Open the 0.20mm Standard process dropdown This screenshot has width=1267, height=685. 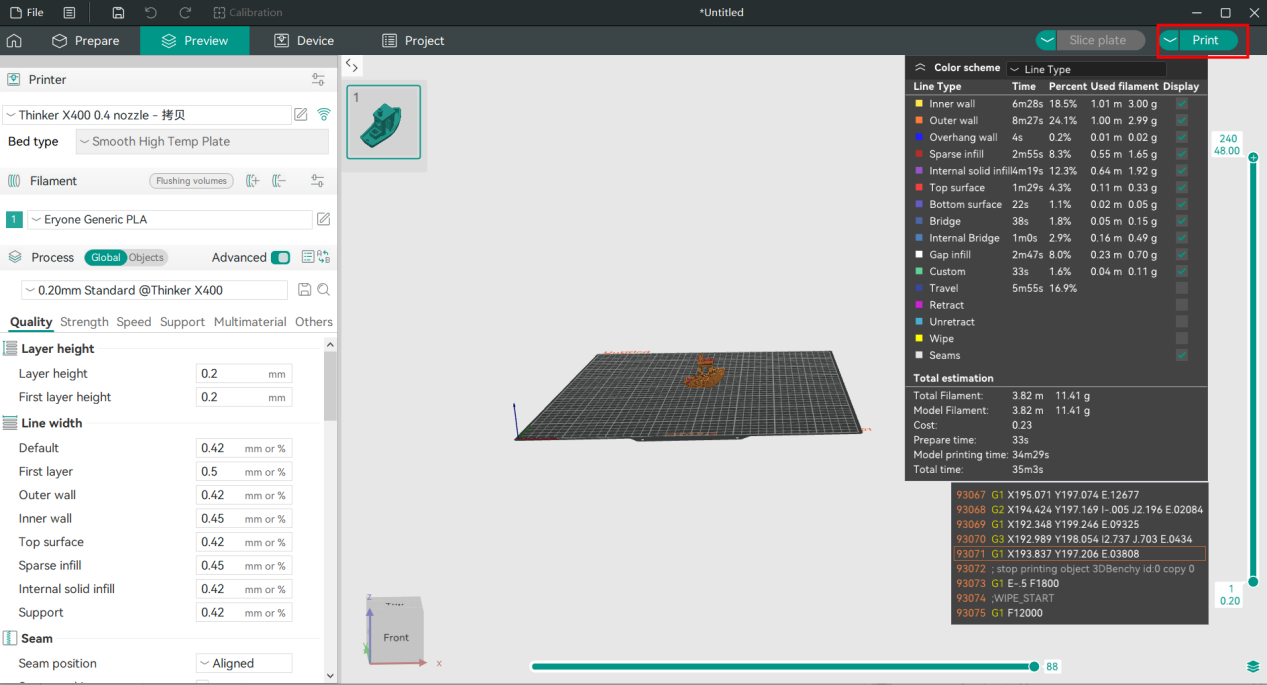pos(155,290)
